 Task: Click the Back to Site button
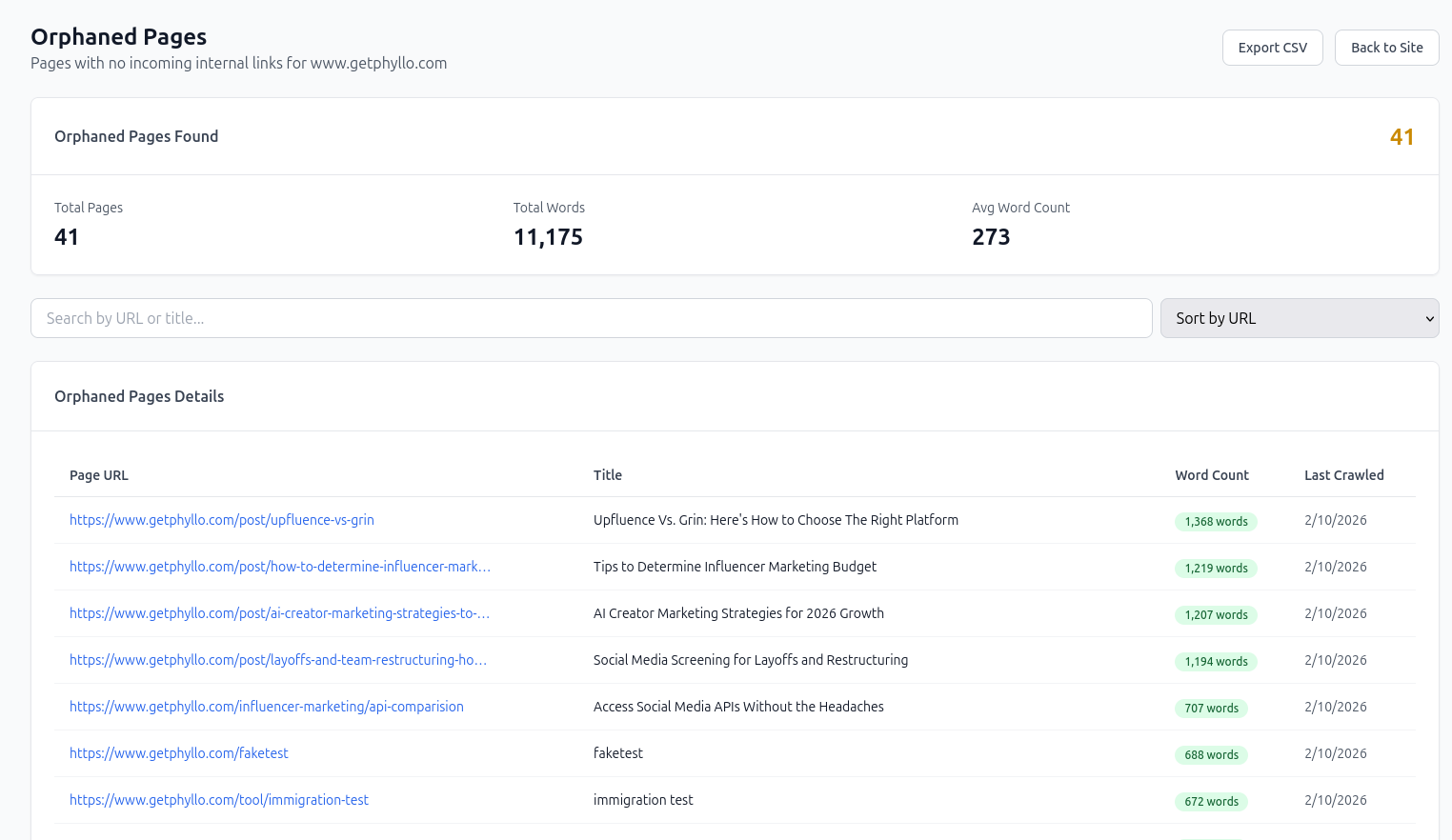coord(1386,47)
